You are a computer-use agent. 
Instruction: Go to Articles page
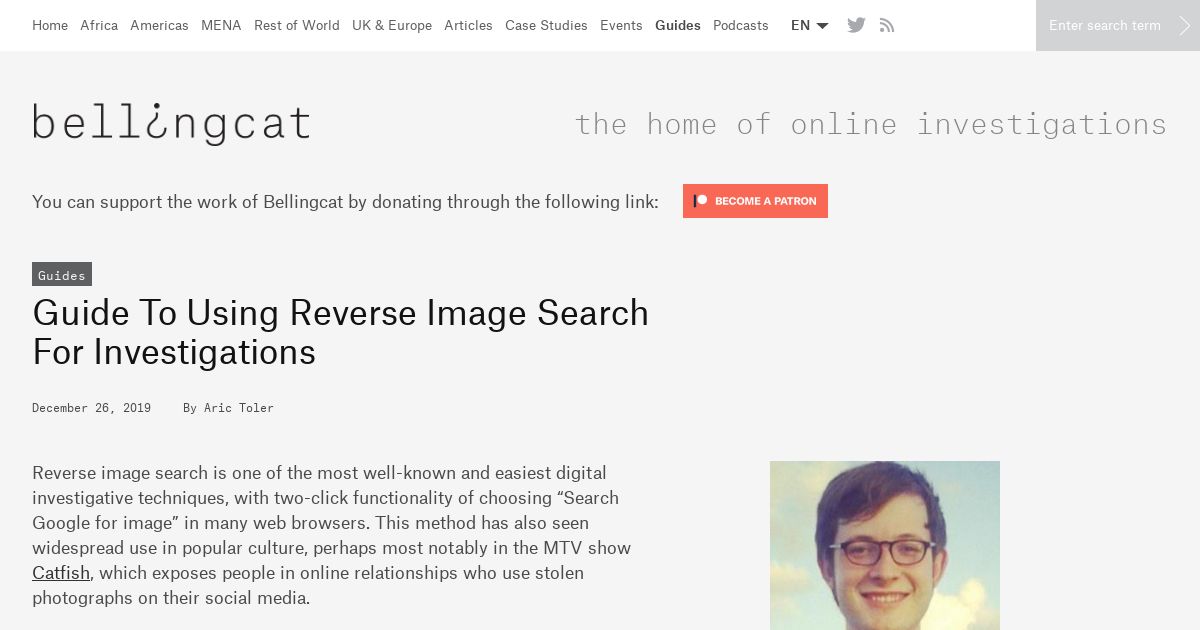pyautogui.click(x=468, y=25)
